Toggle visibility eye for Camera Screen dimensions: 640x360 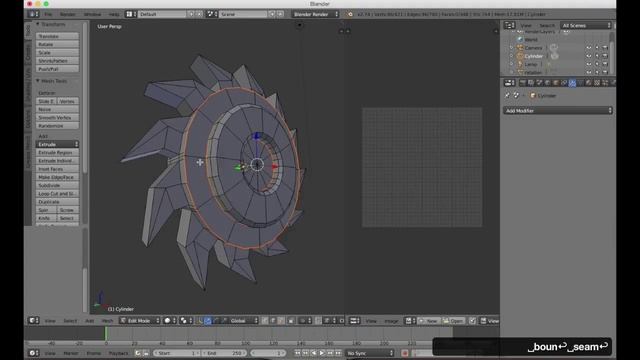(x=589, y=48)
